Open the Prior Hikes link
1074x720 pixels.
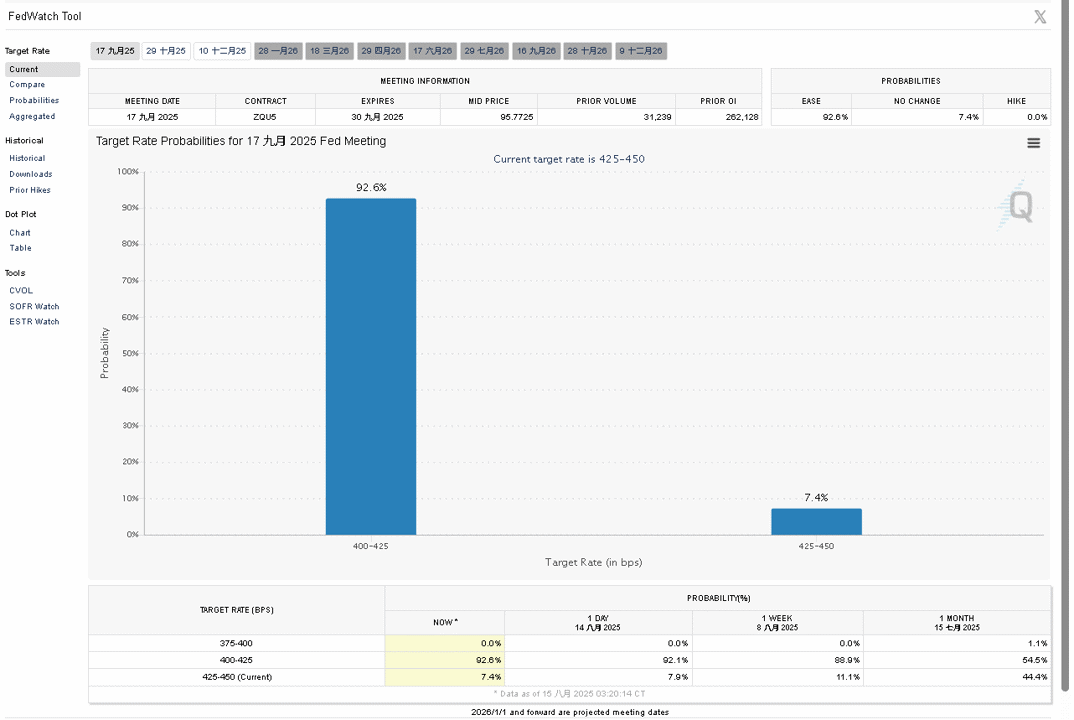pos(30,190)
